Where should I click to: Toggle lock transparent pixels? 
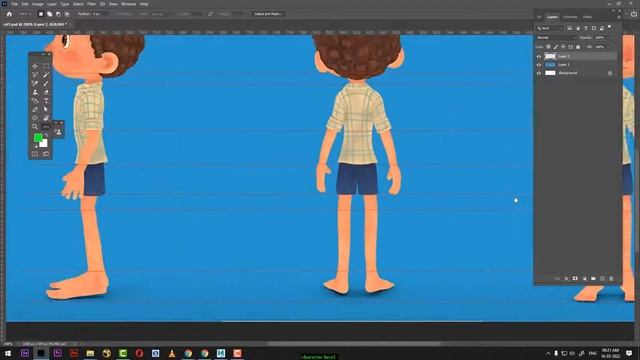pyautogui.click(x=548, y=47)
